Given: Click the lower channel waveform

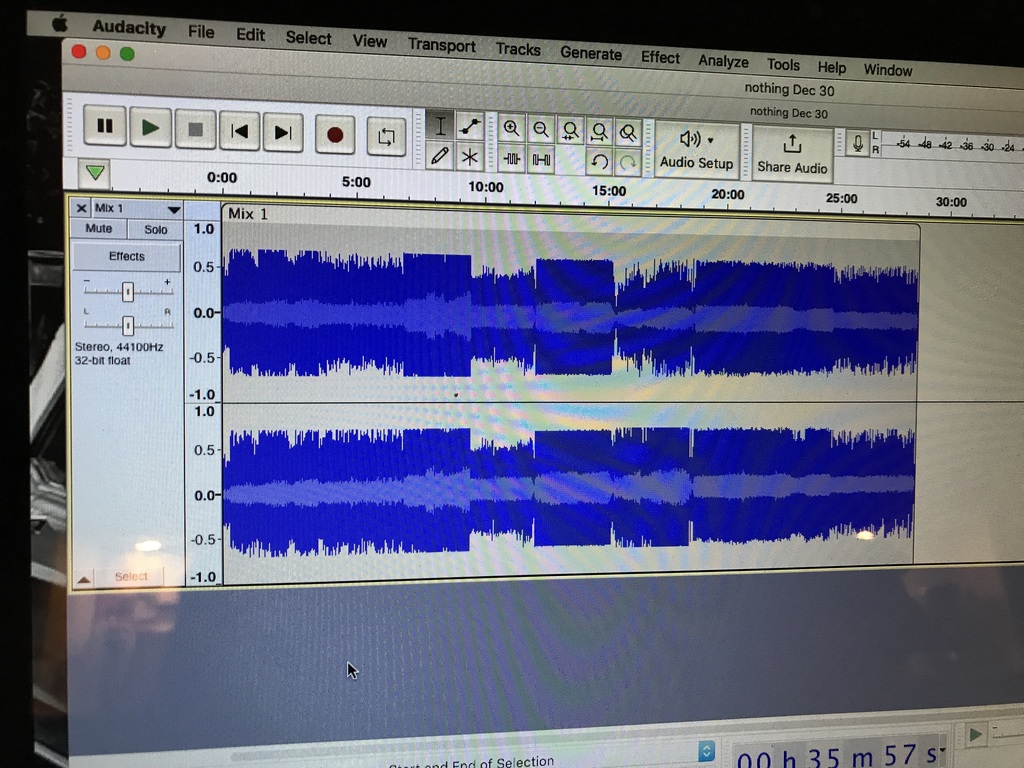Looking at the screenshot, I should [569, 493].
